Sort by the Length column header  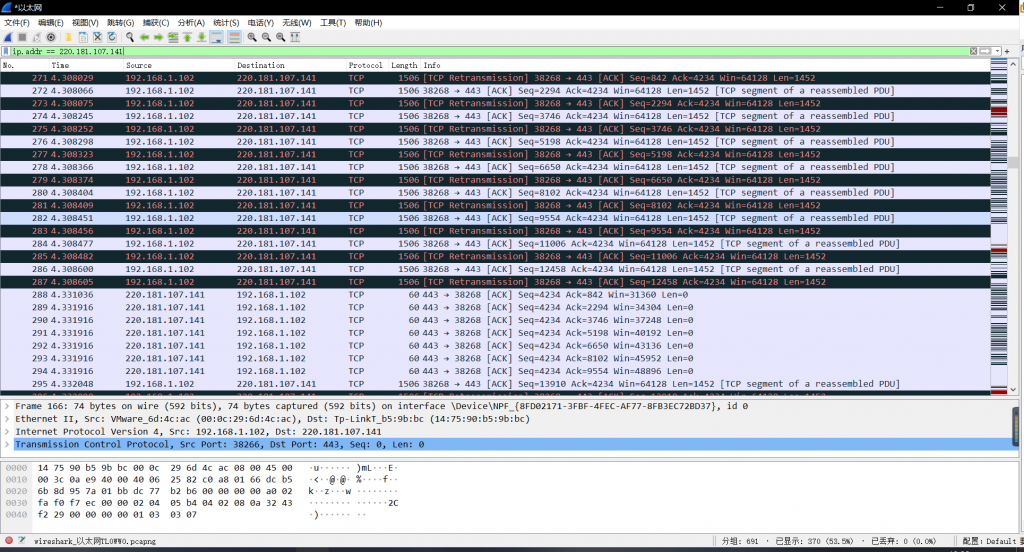(404, 65)
